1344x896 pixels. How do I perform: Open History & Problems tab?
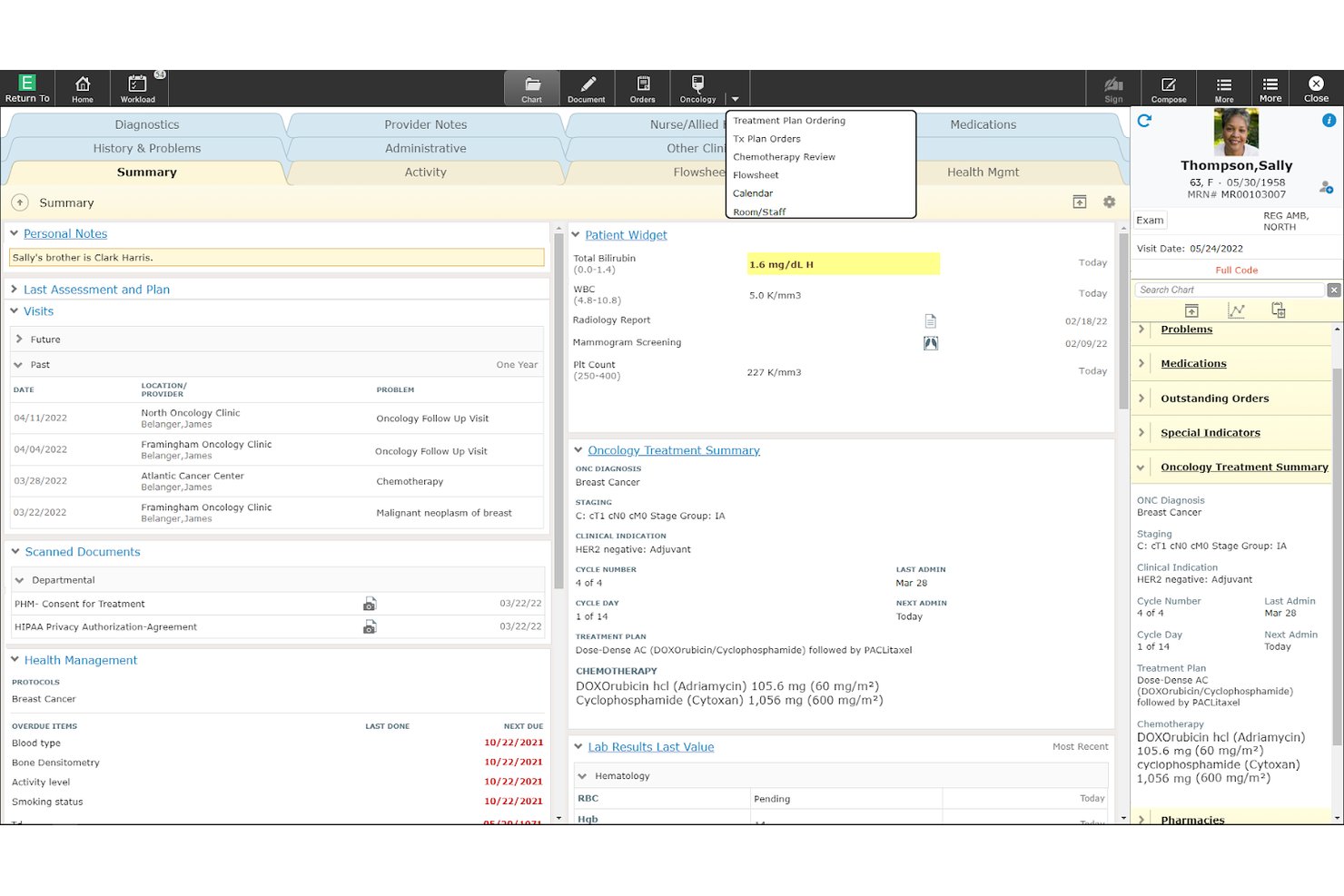point(147,148)
